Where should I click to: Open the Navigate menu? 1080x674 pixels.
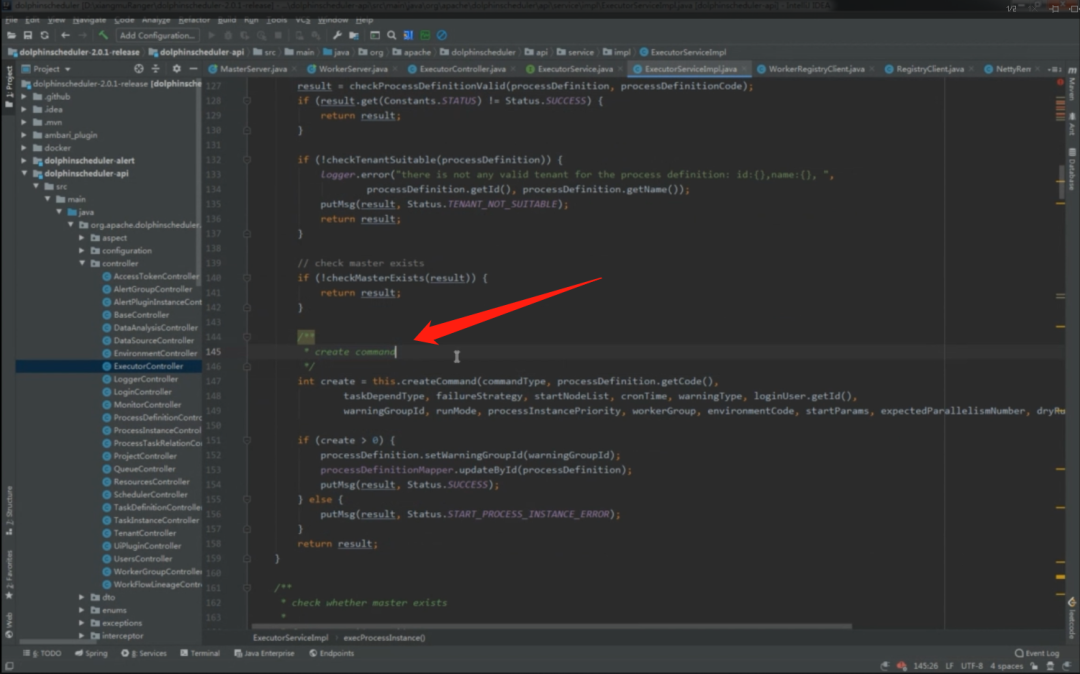pyautogui.click(x=89, y=20)
